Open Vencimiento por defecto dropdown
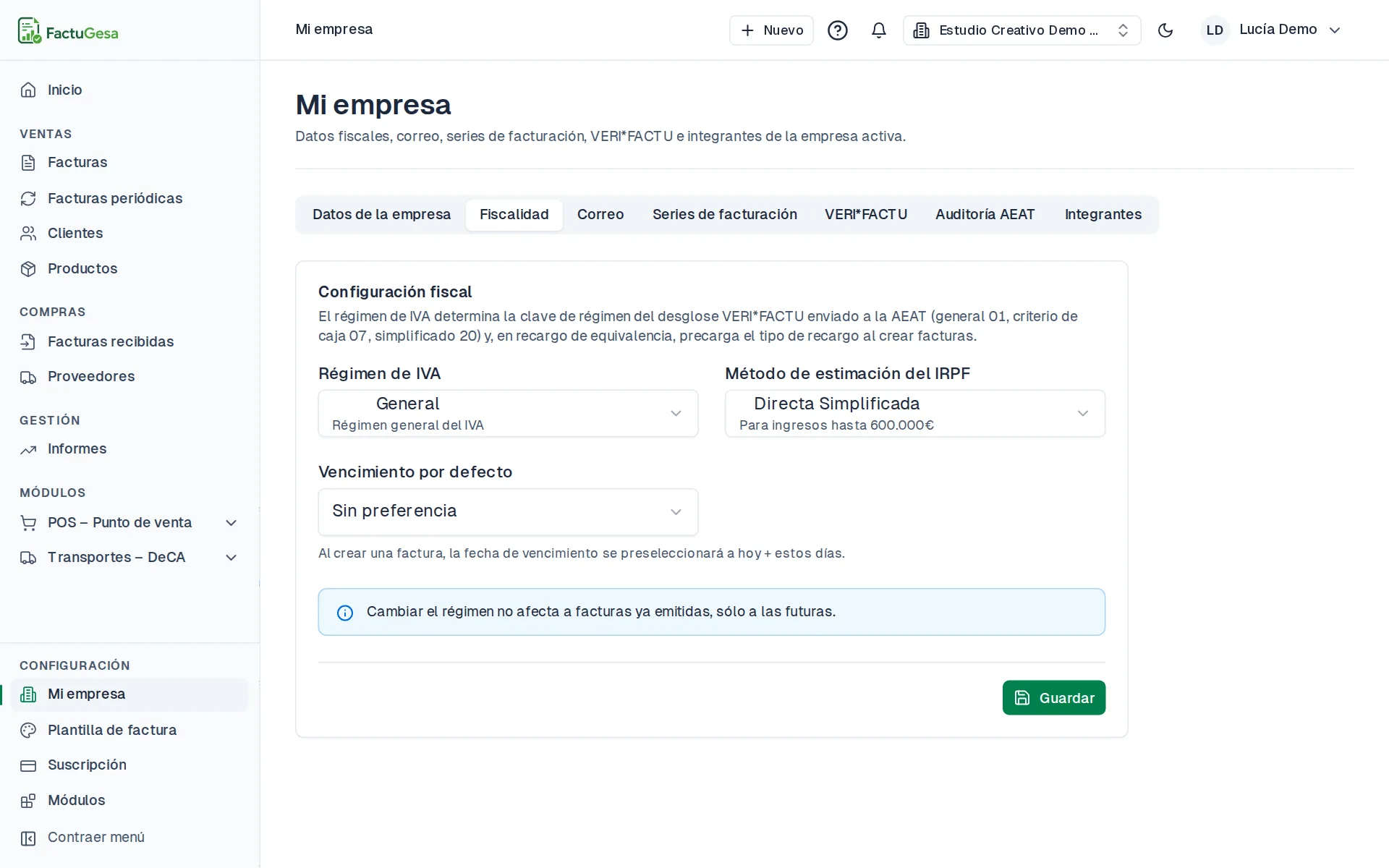The height and width of the screenshot is (868, 1389). pos(508,512)
